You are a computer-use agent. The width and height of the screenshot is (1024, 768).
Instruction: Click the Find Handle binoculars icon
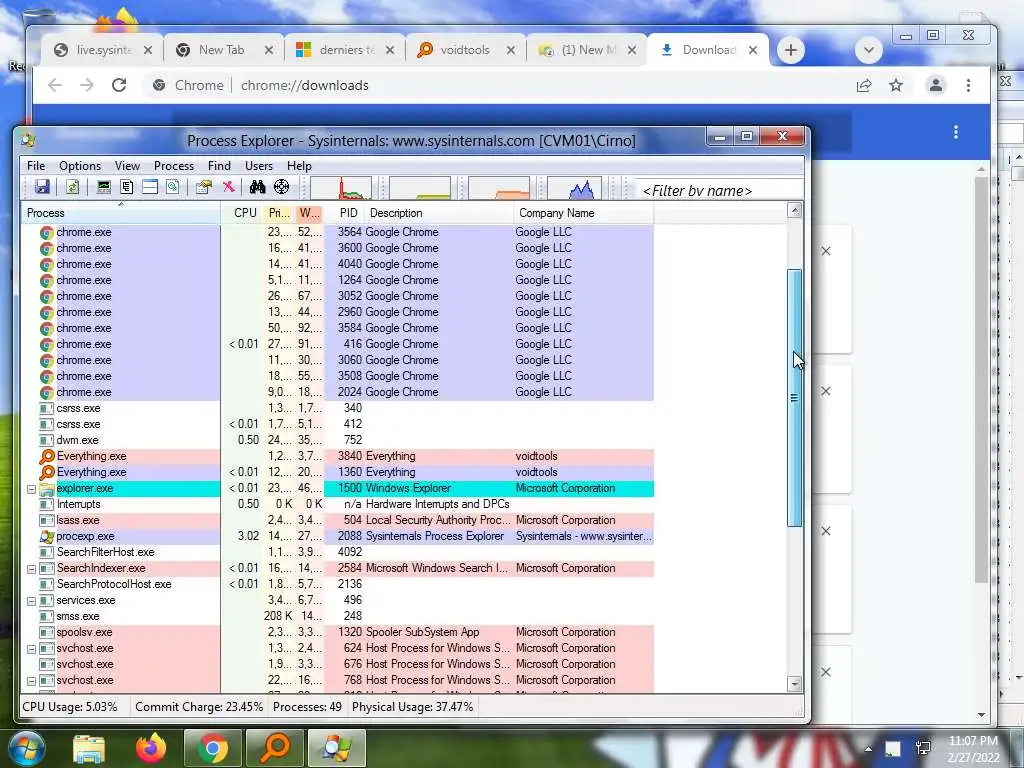(257, 187)
